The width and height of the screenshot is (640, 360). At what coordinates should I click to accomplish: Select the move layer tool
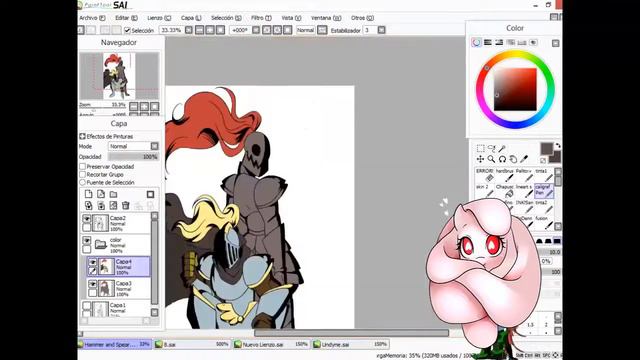pos(480,159)
